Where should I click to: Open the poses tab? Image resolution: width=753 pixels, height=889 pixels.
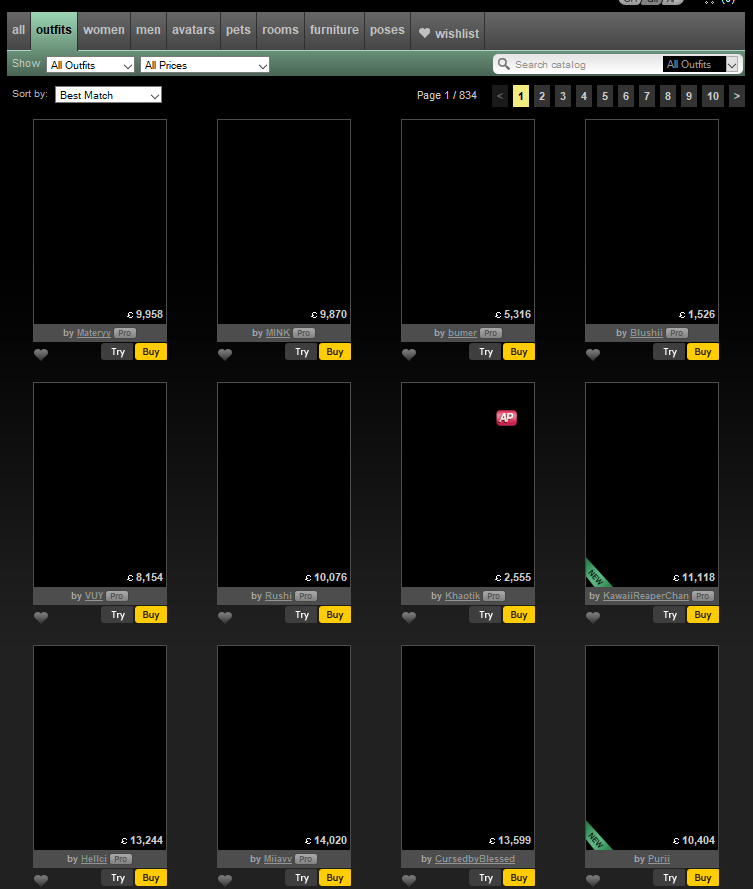[x=387, y=30]
